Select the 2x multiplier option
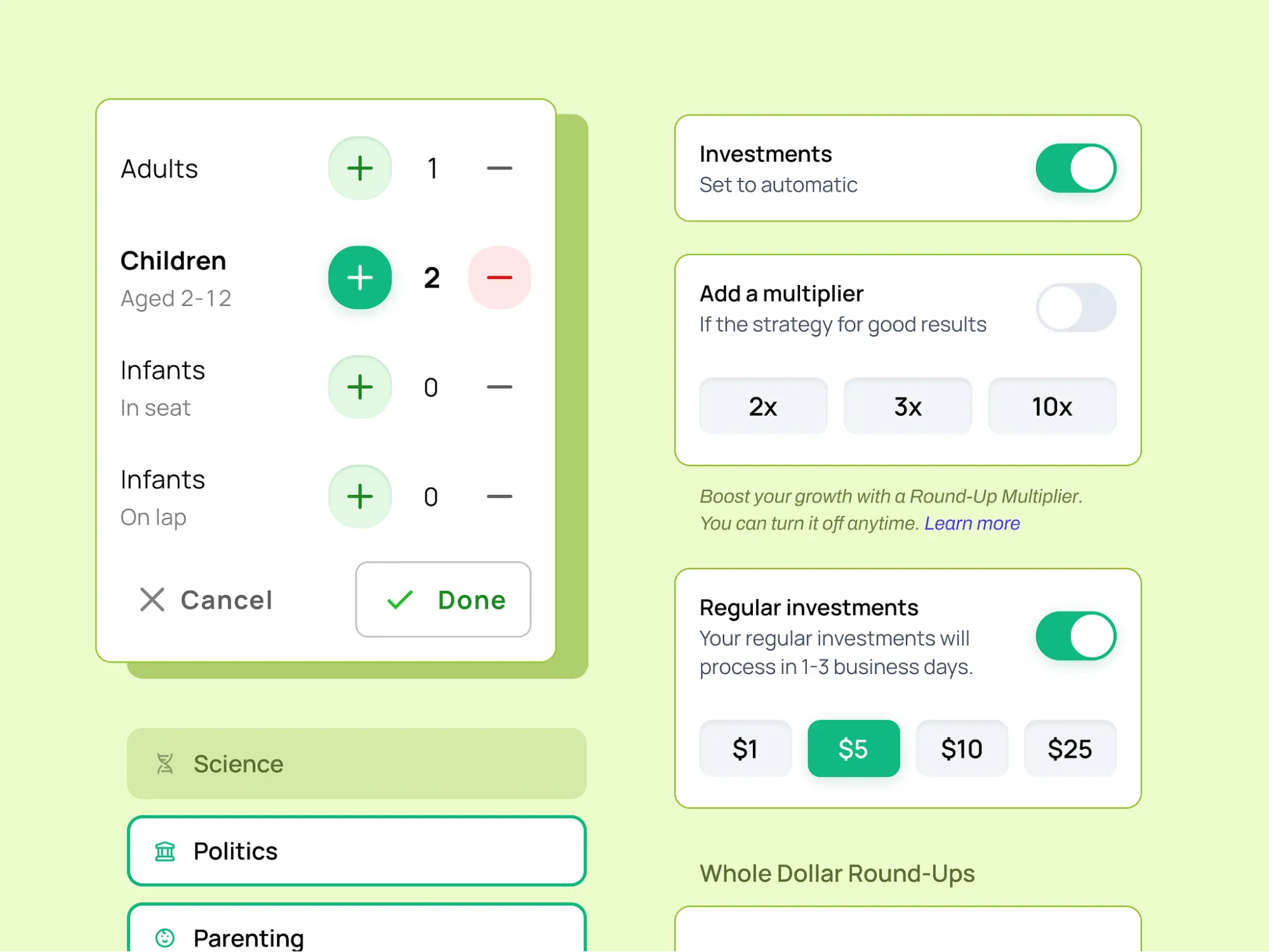 pos(763,406)
